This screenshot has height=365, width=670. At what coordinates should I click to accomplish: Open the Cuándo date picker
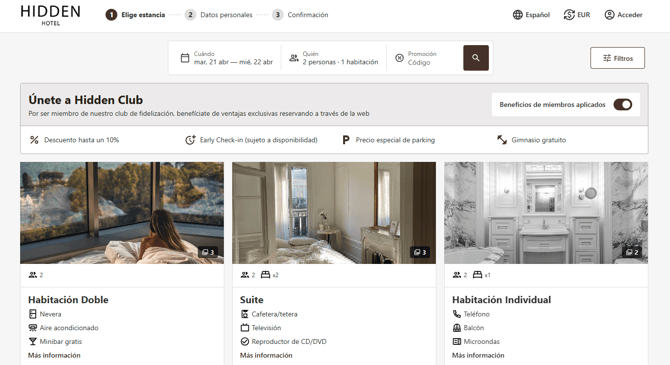[226, 58]
